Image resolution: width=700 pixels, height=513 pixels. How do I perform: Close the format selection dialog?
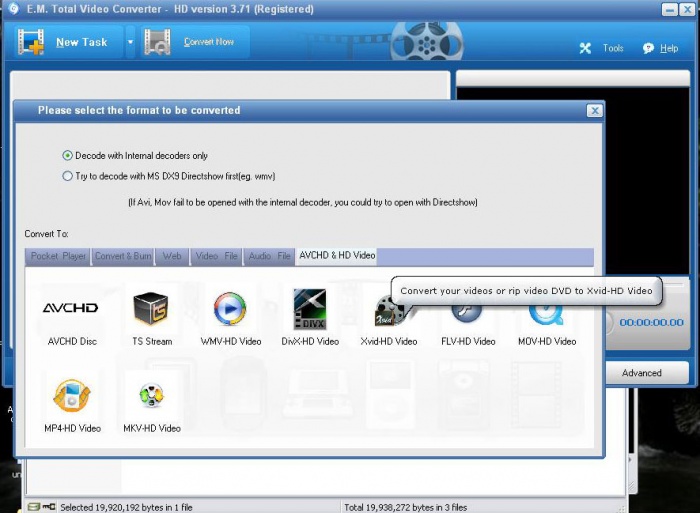(595, 110)
